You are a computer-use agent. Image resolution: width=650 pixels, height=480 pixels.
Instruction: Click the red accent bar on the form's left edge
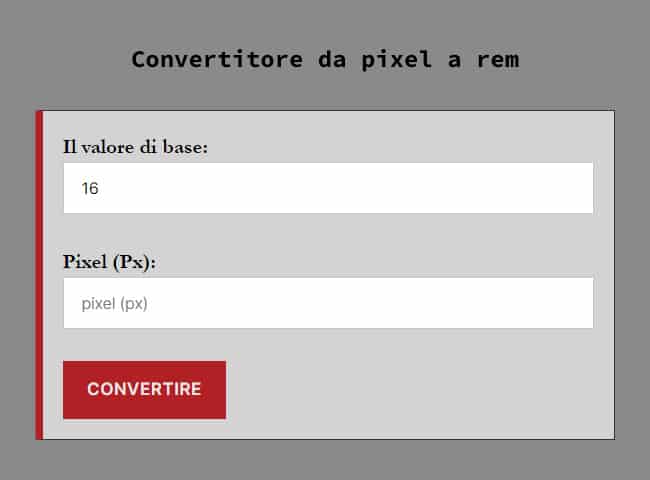tap(39, 275)
